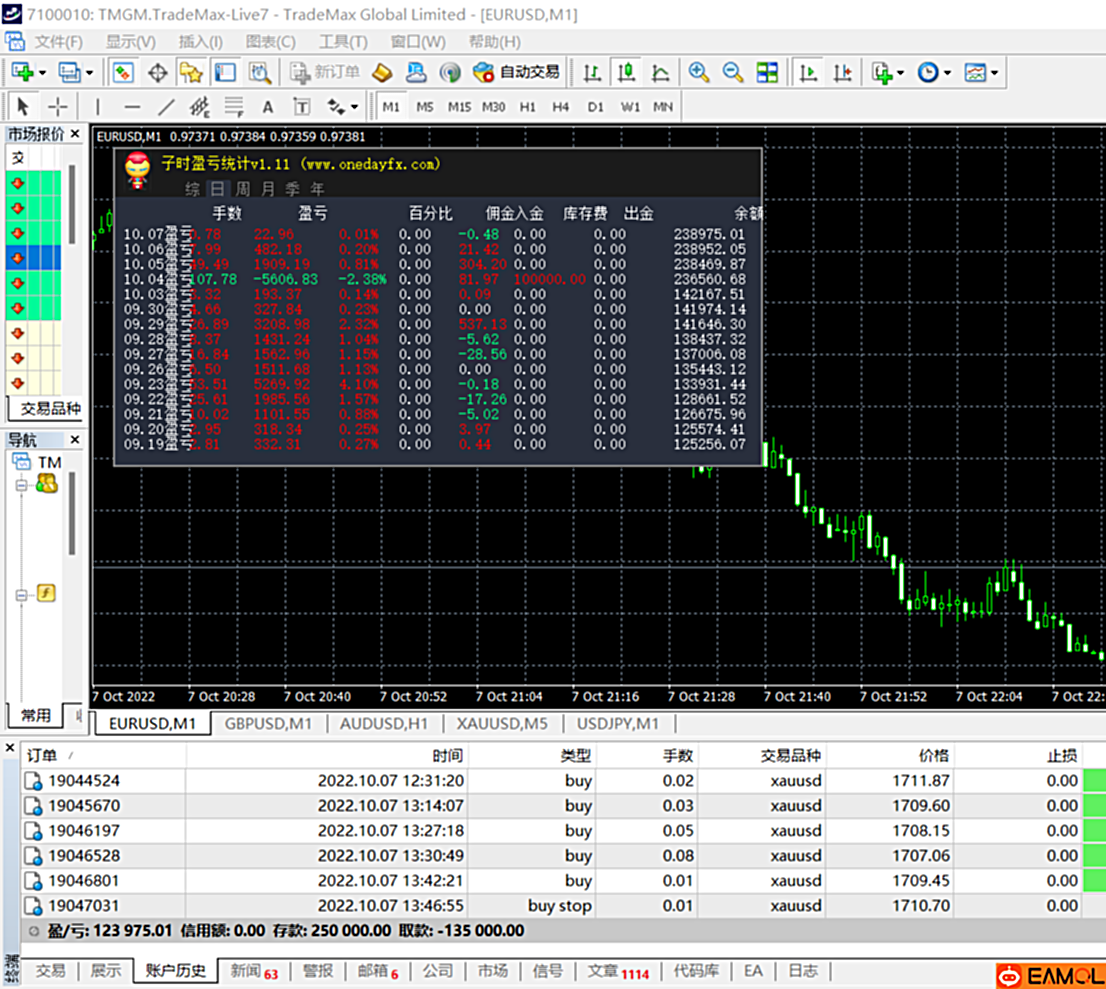The height and width of the screenshot is (989, 1106).
Task: Select the H4 timeframe button
Action: tap(560, 107)
